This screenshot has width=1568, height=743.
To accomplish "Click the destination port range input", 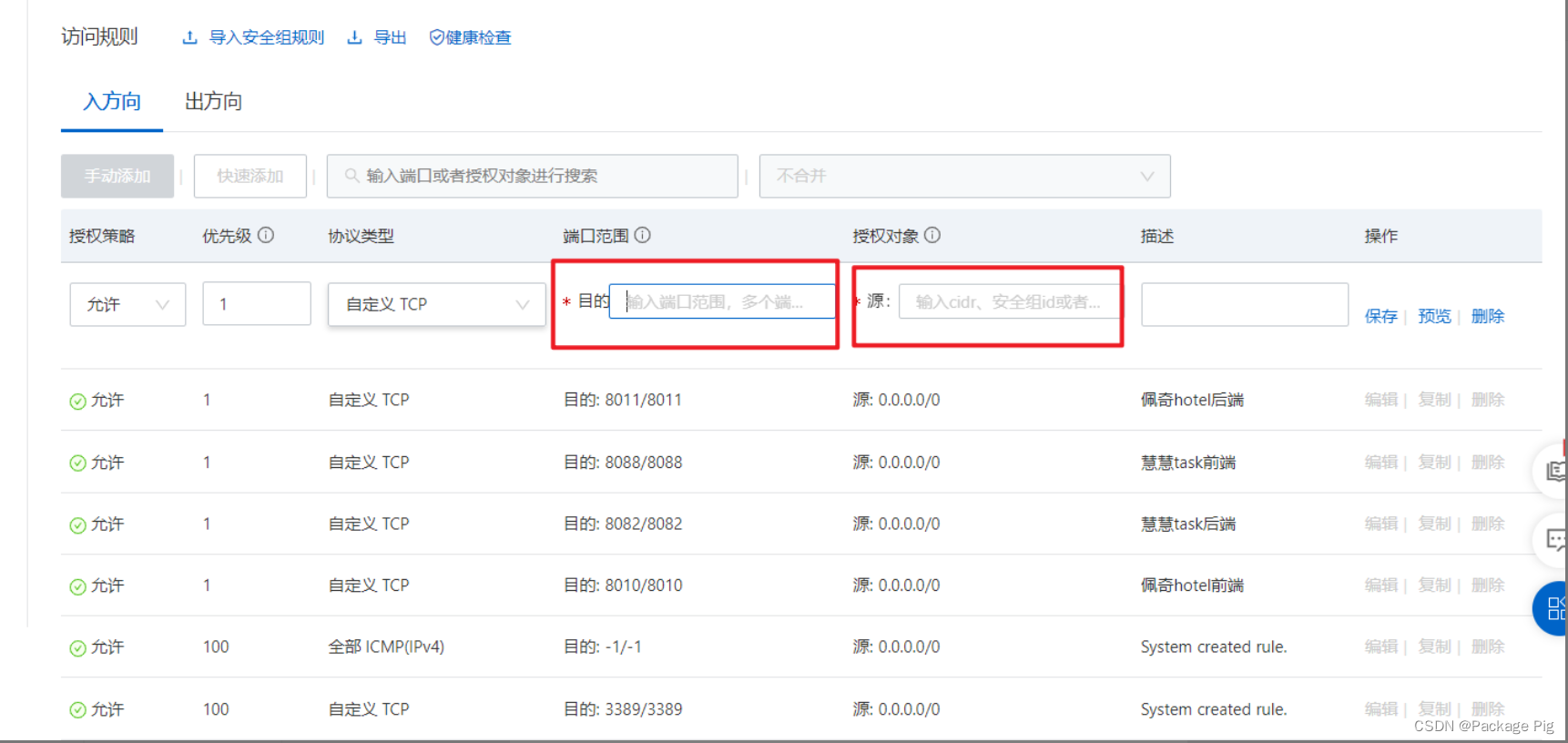I will click(x=722, y=301).
